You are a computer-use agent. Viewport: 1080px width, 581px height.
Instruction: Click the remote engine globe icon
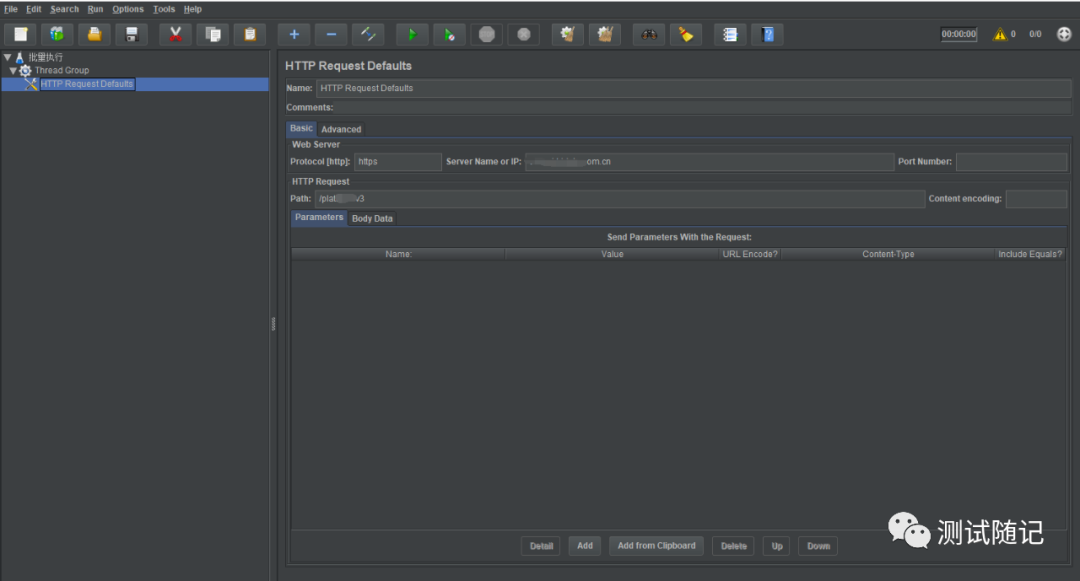[1064, 34]
